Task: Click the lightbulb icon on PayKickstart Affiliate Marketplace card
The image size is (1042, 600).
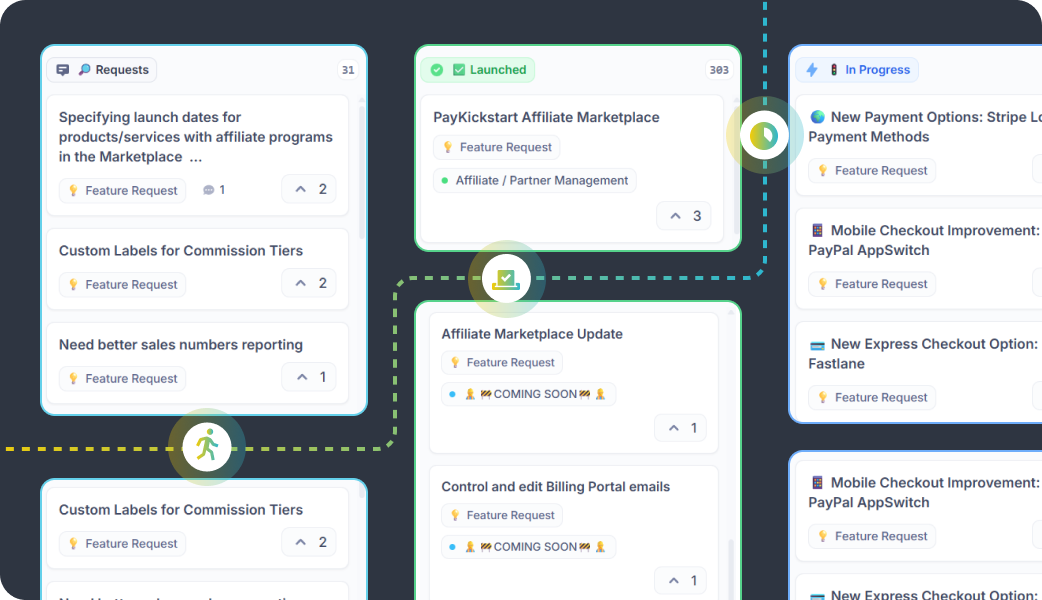Action: click(x=449, y=147)
